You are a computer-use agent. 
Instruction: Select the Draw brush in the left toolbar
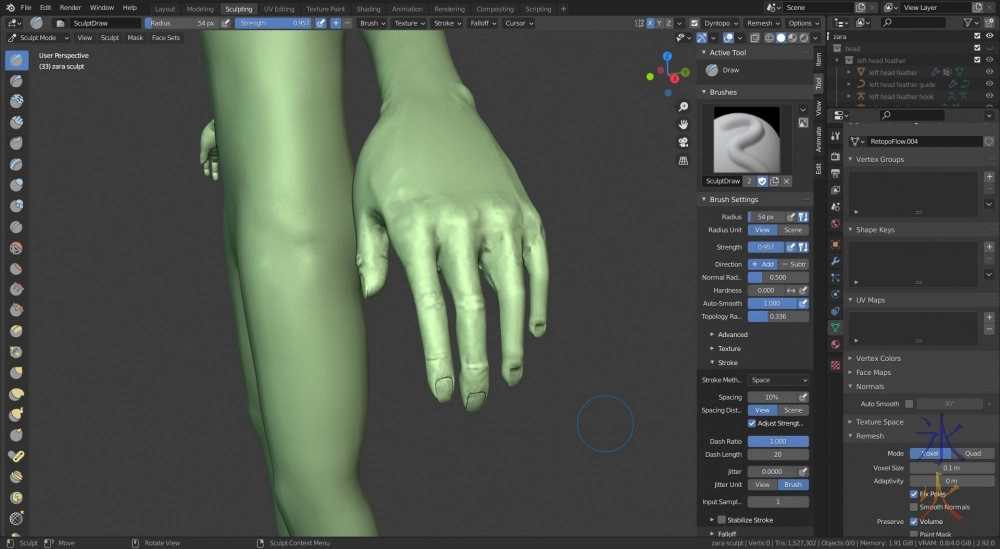tap(16, 60)
